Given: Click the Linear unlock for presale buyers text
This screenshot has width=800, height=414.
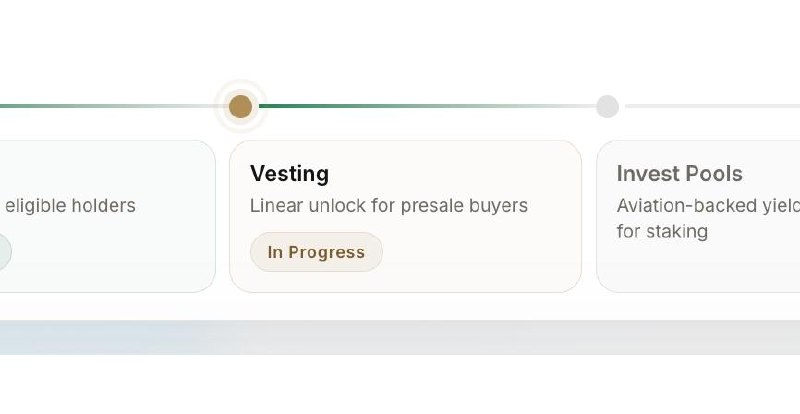Looking at the screenshot, I should pos(389,206).
